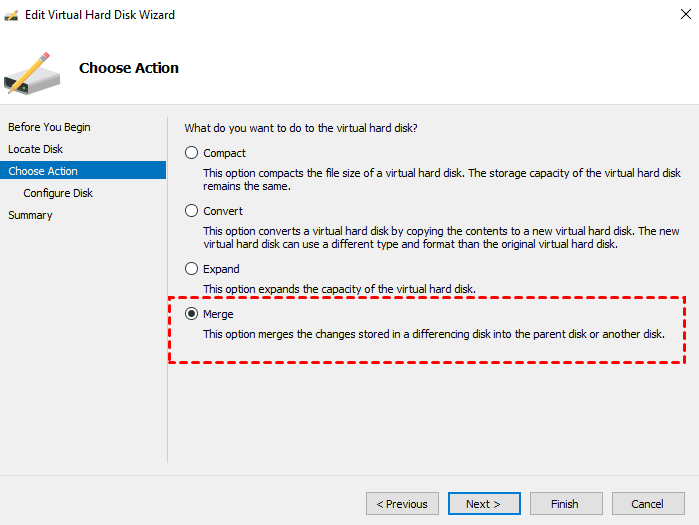Image resolution: width=699 pixels, height=525 pixels.
Task: Click the bold Choose Action page heading
Action: click(x=129, y=68)
